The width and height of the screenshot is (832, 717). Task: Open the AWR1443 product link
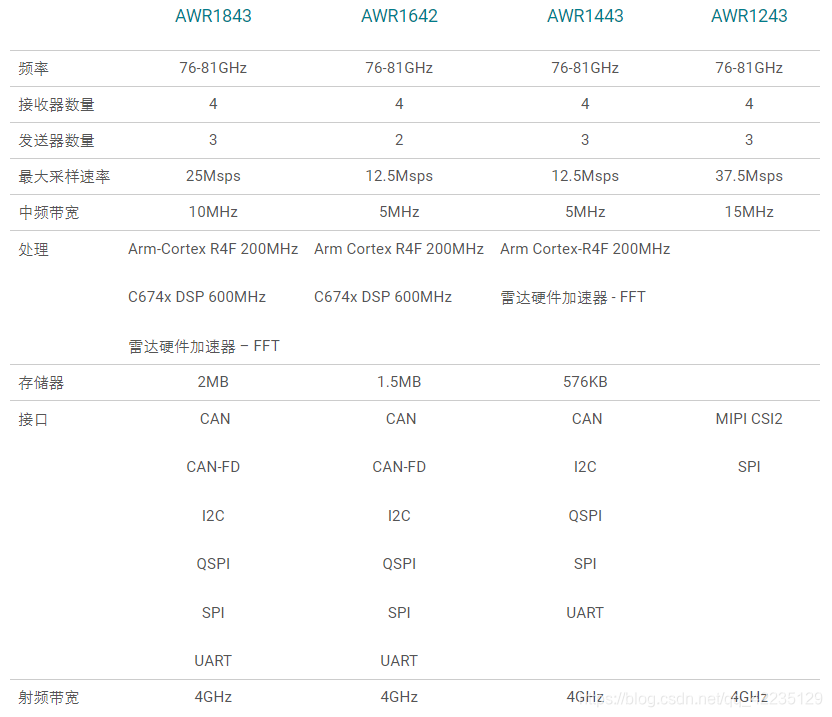point(585,16)
